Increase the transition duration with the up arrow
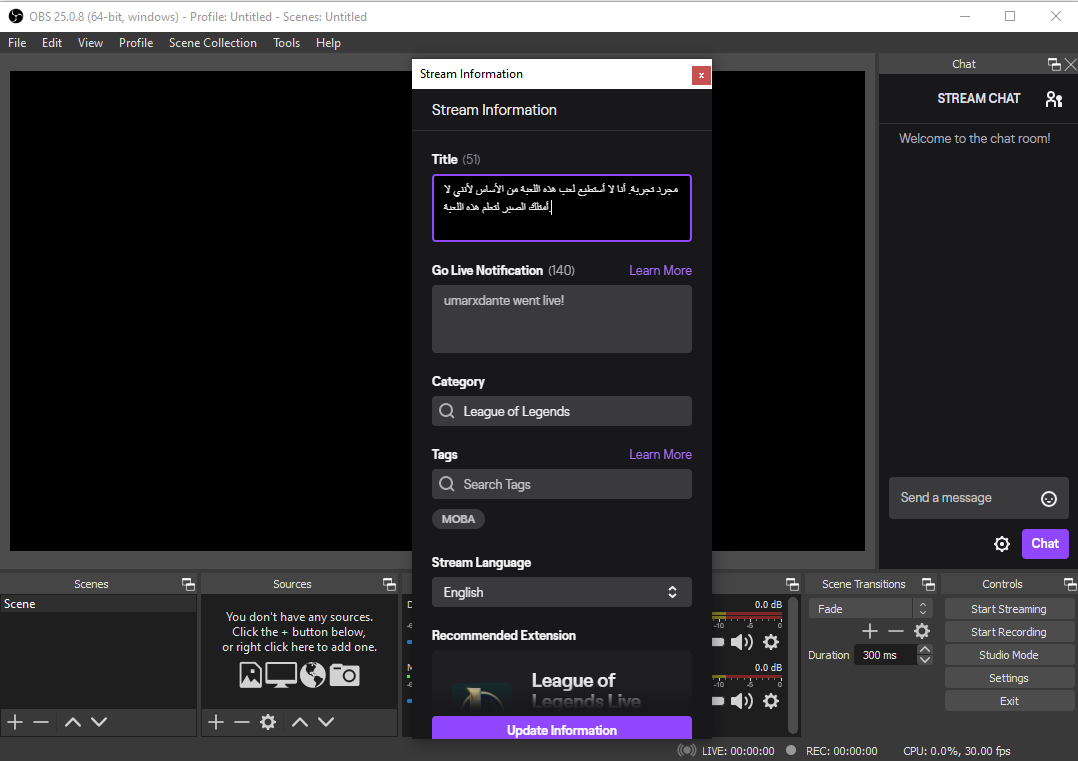 click(x=925, y=650)
